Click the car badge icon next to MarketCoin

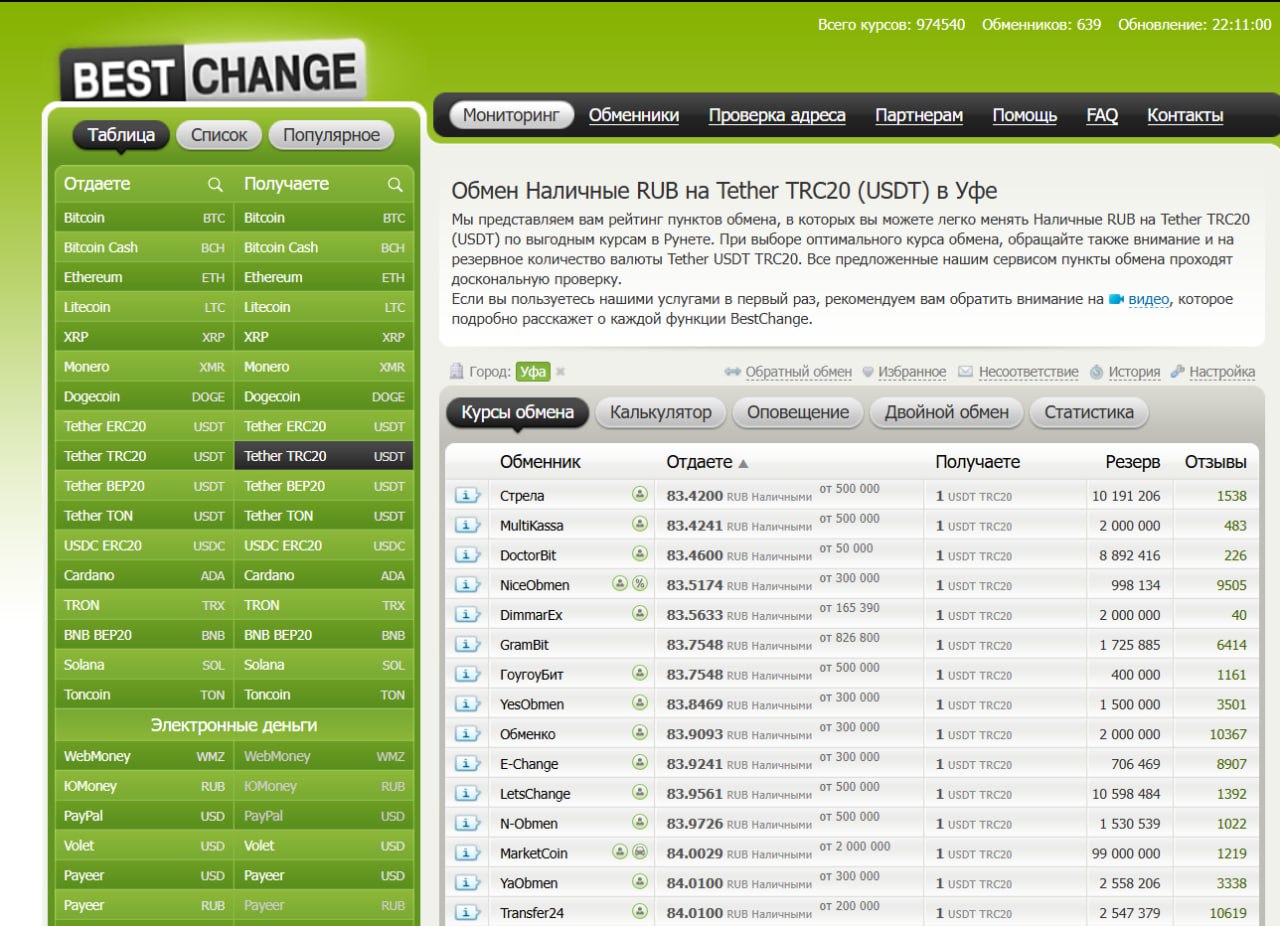click(640, 853)
